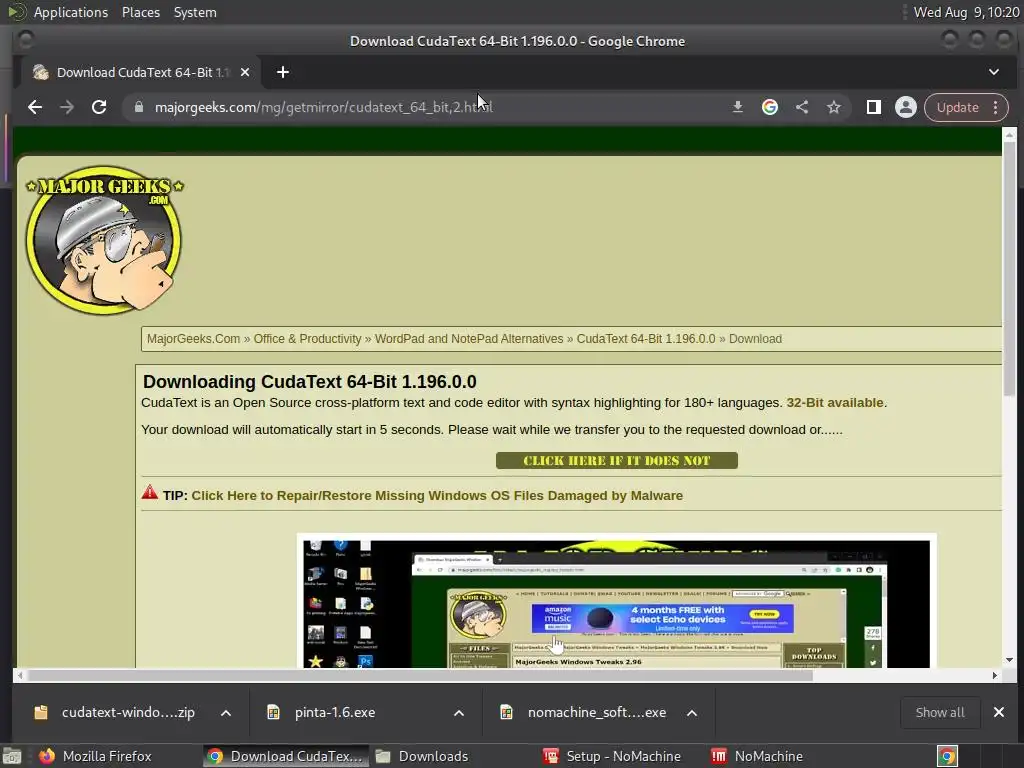This screenshot has height=768, width=1024.
Task: Click the CLICK HERE IF IT DOES NOT button
Action: point(616,460)
